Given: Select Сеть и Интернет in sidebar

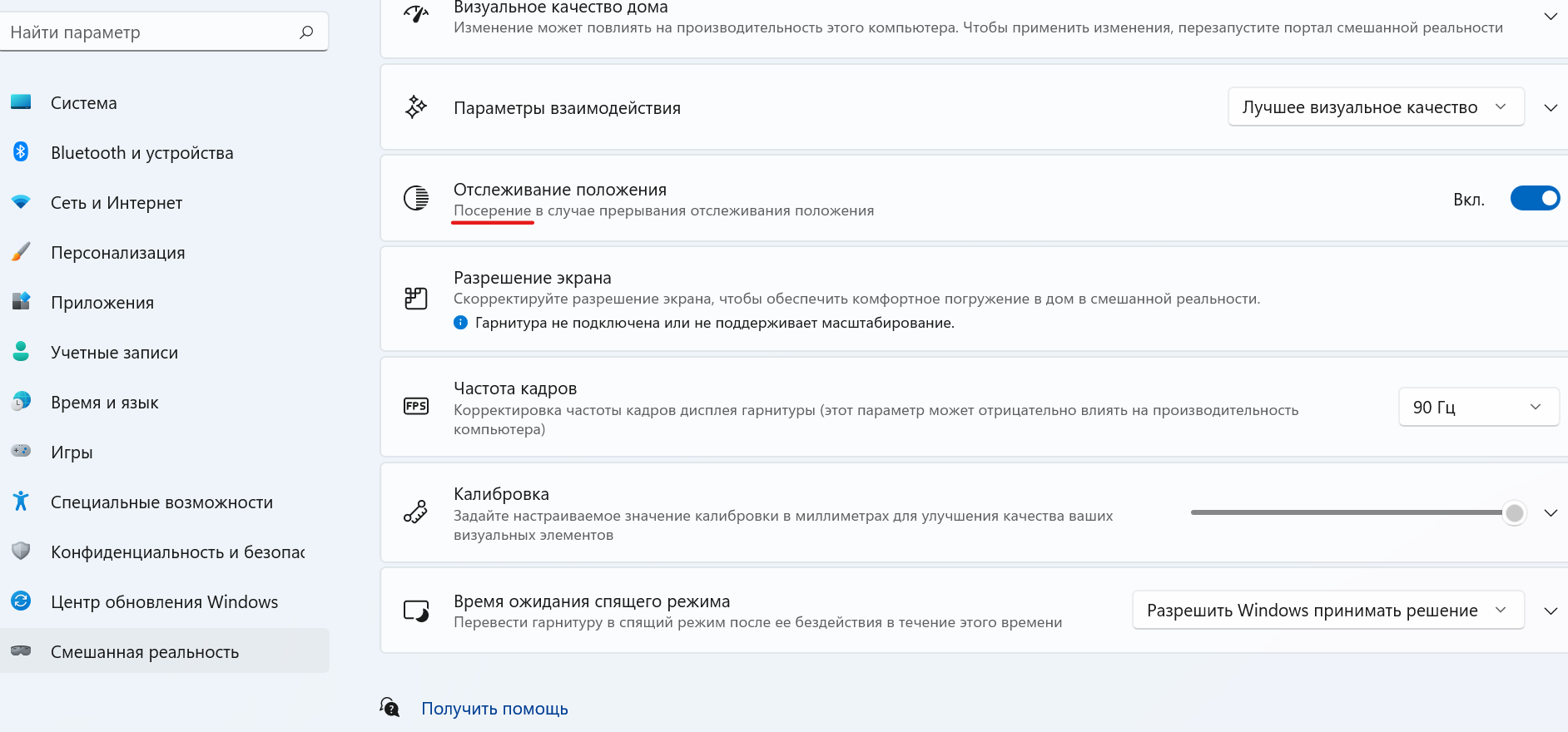Looking at the screenshot, I should coord(116,203).
